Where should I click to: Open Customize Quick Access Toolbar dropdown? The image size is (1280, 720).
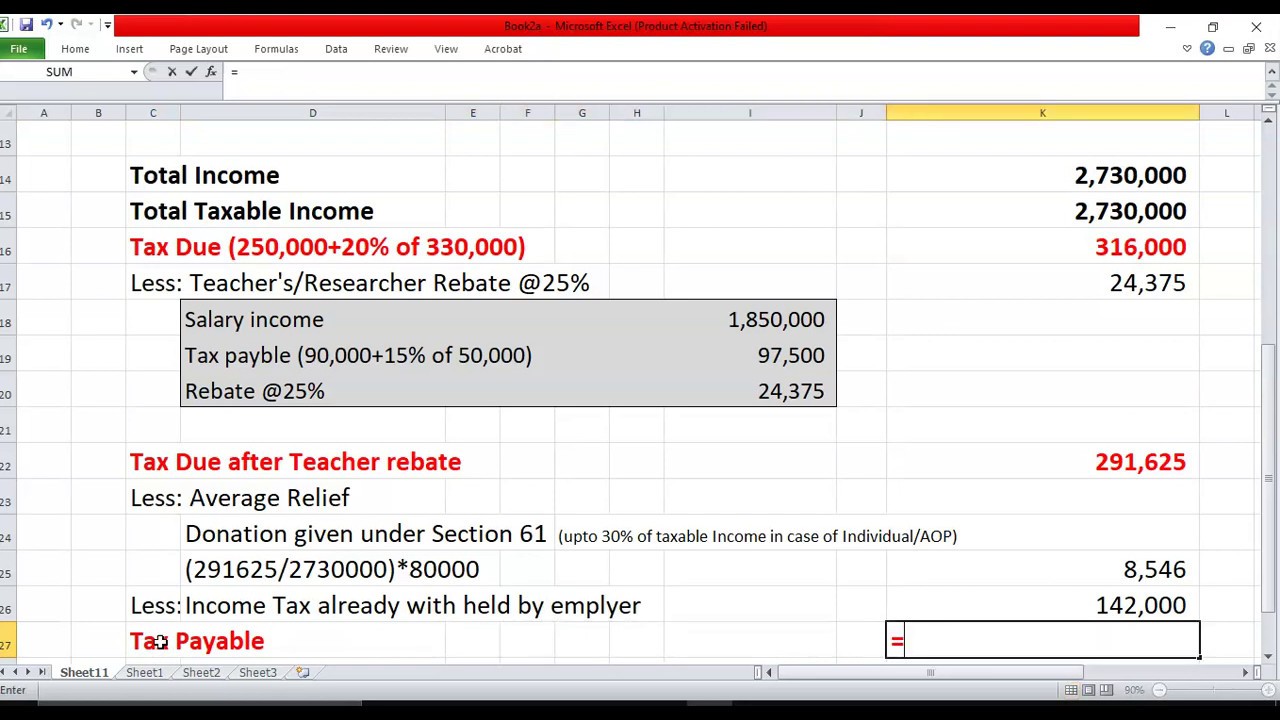107,25
